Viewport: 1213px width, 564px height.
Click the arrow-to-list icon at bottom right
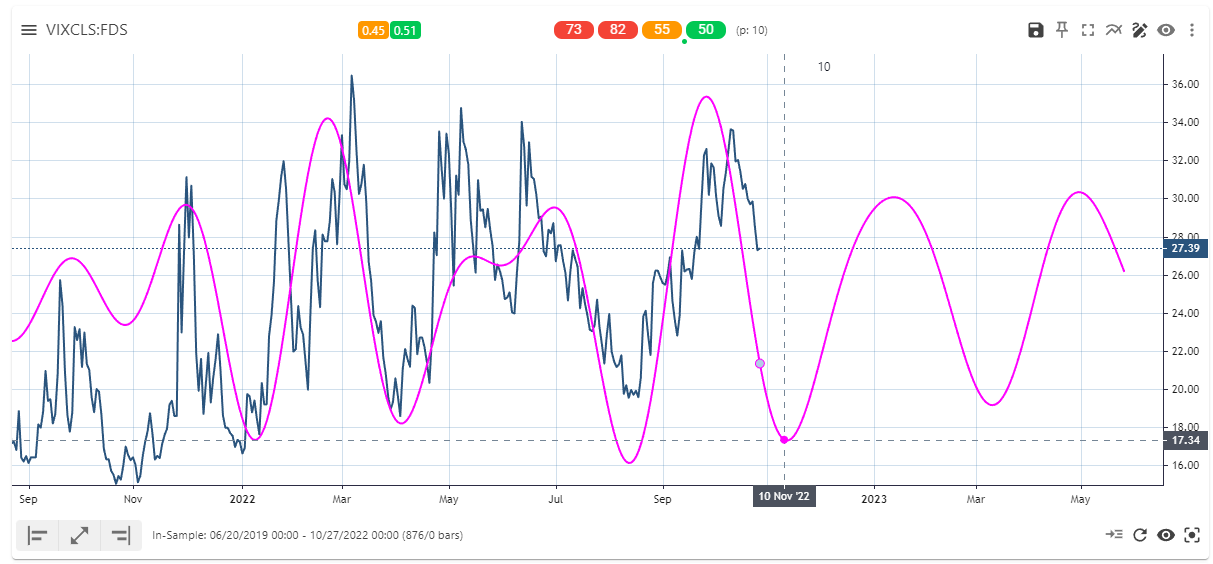[x=1114, y=535]
